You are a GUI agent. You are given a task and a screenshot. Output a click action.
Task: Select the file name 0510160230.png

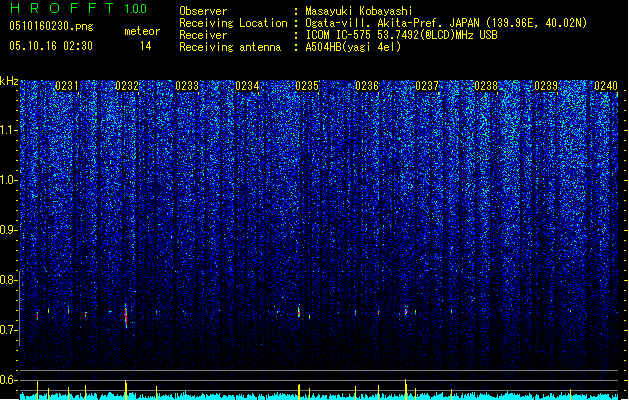point(51,26)
